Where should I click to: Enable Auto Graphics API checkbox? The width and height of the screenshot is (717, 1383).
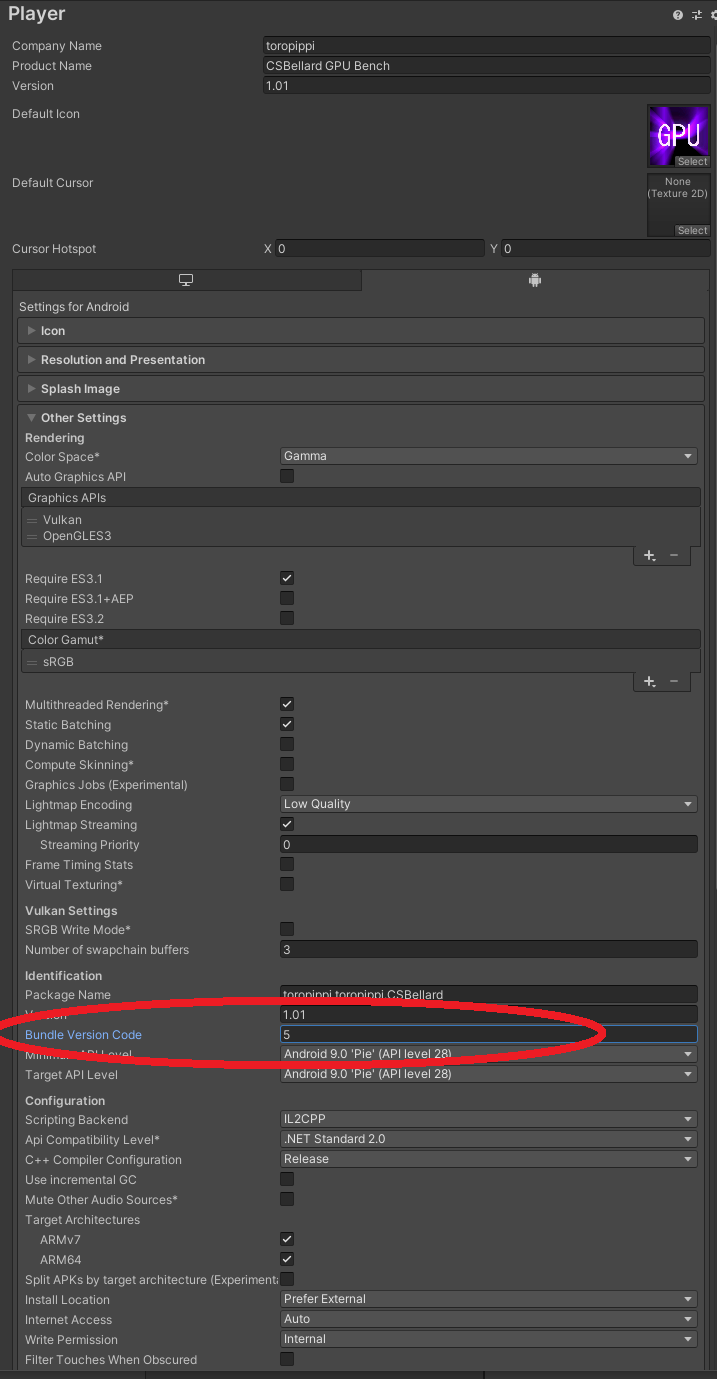[287, 477]
